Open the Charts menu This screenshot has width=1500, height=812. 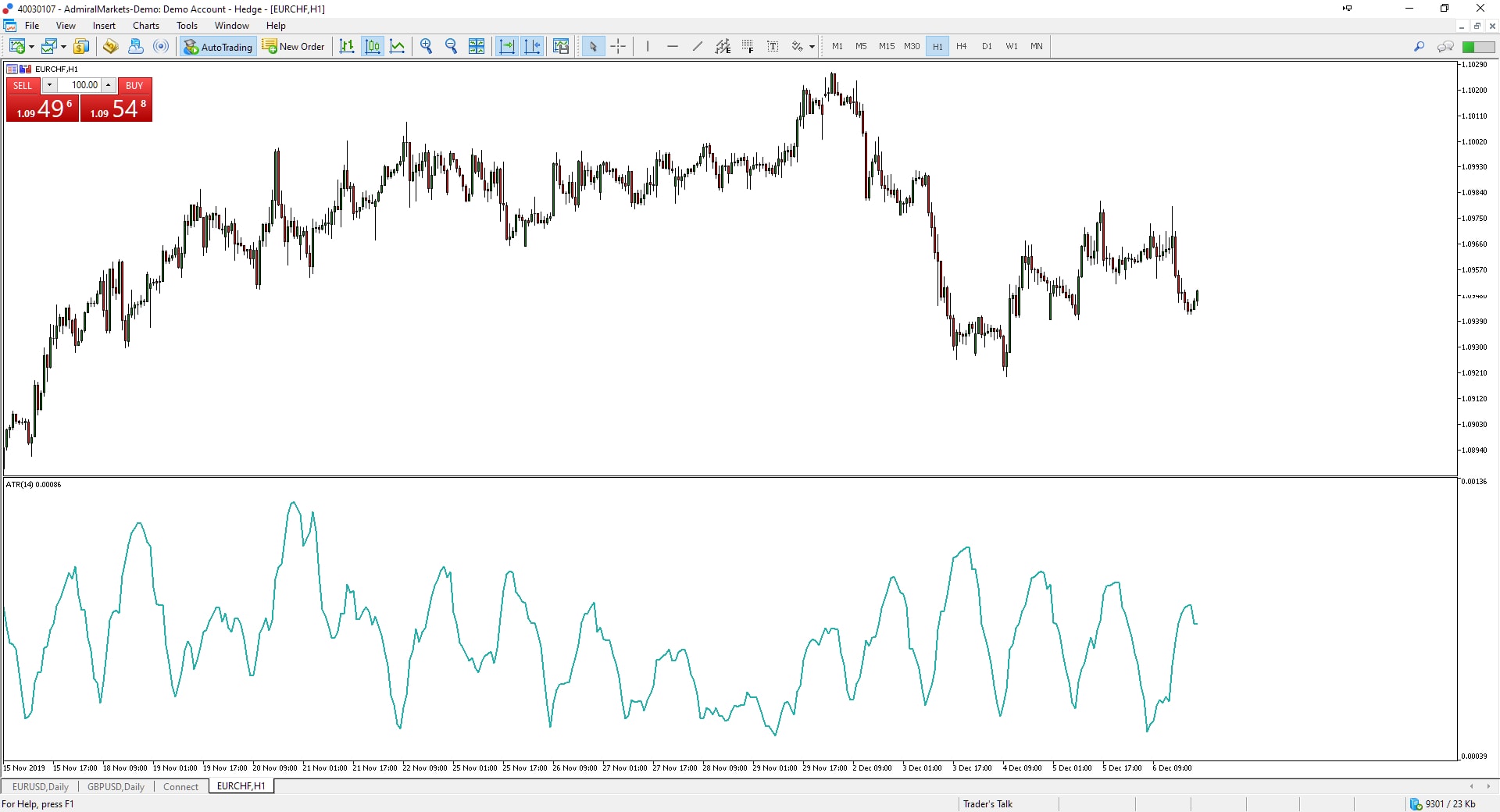(x=146, y=26)
